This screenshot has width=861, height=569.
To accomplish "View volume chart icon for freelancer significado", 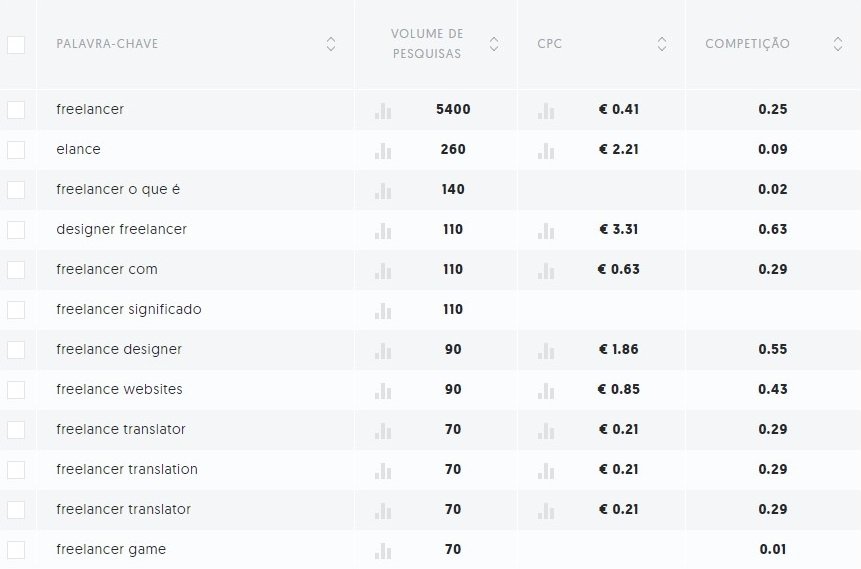I will [383, 310].
